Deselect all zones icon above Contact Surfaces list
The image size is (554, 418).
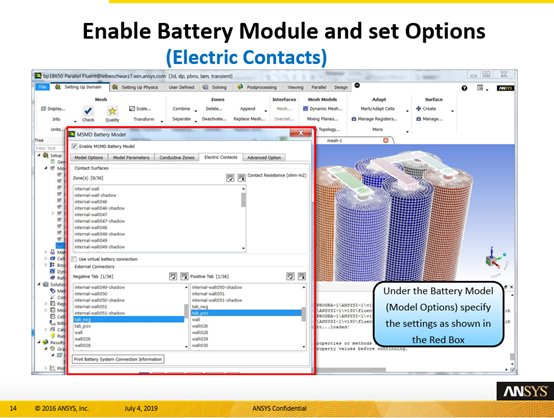point(241,178)
